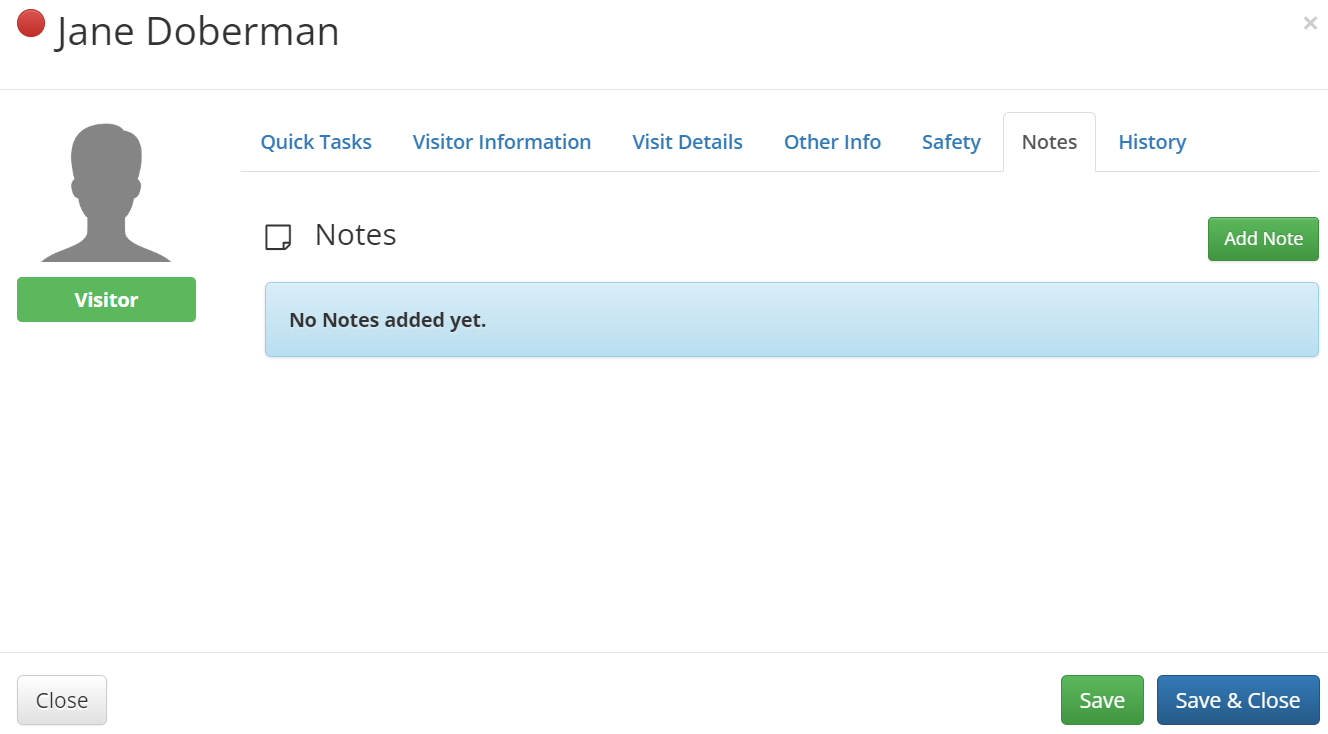The image size is (1328, 734).
Task: Click the blue Save & Close button
Action: [x=1238, y=700]
